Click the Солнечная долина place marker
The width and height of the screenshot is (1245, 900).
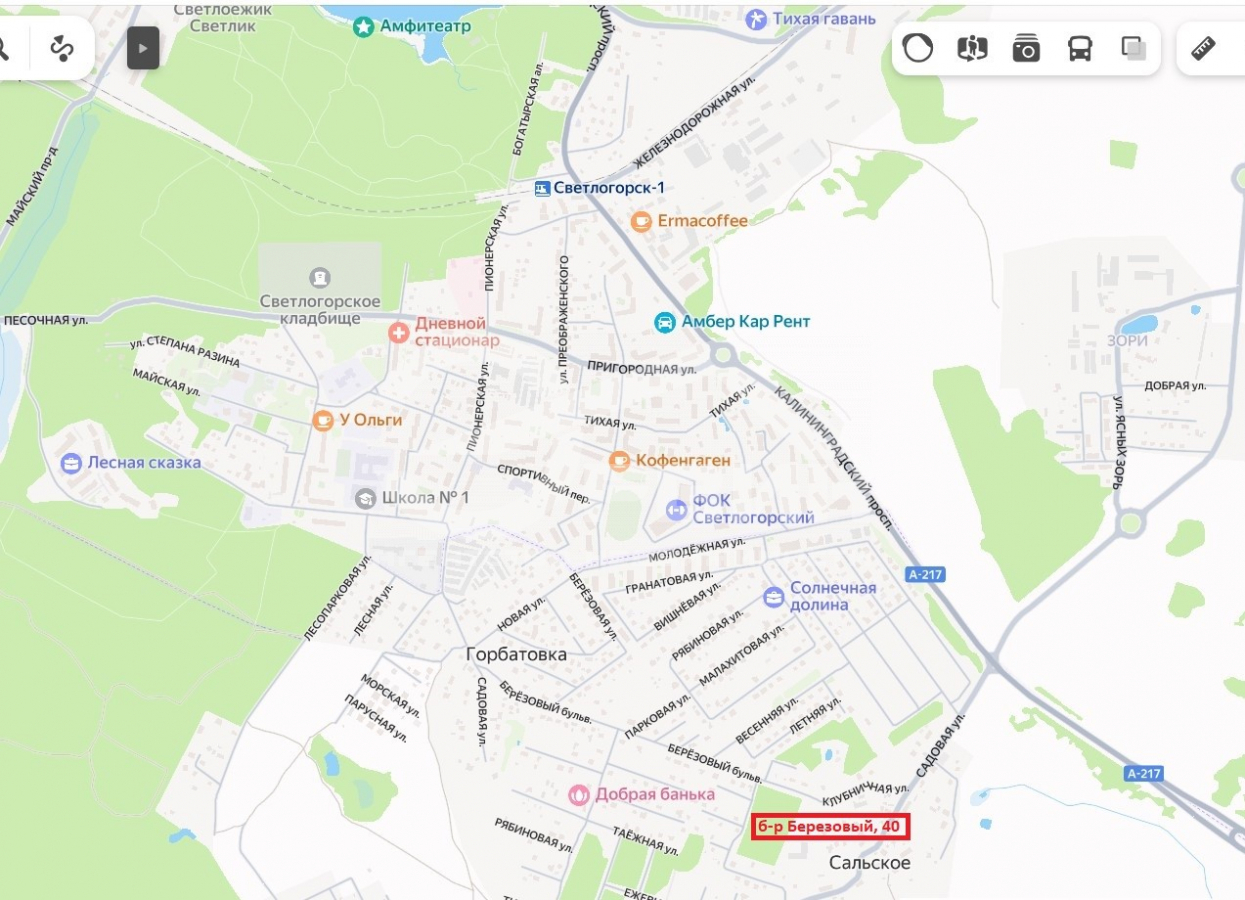tap(774, 597)
